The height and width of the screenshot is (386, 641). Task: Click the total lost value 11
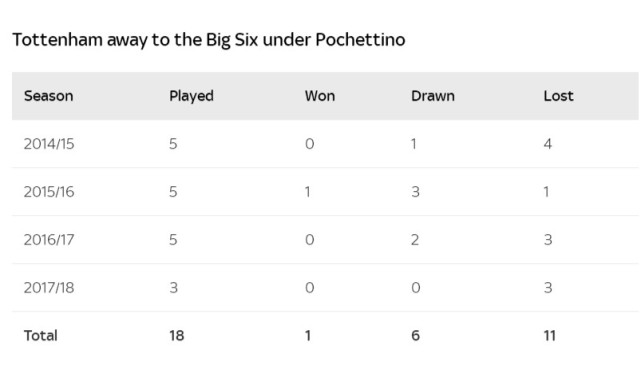click(549, 336)
